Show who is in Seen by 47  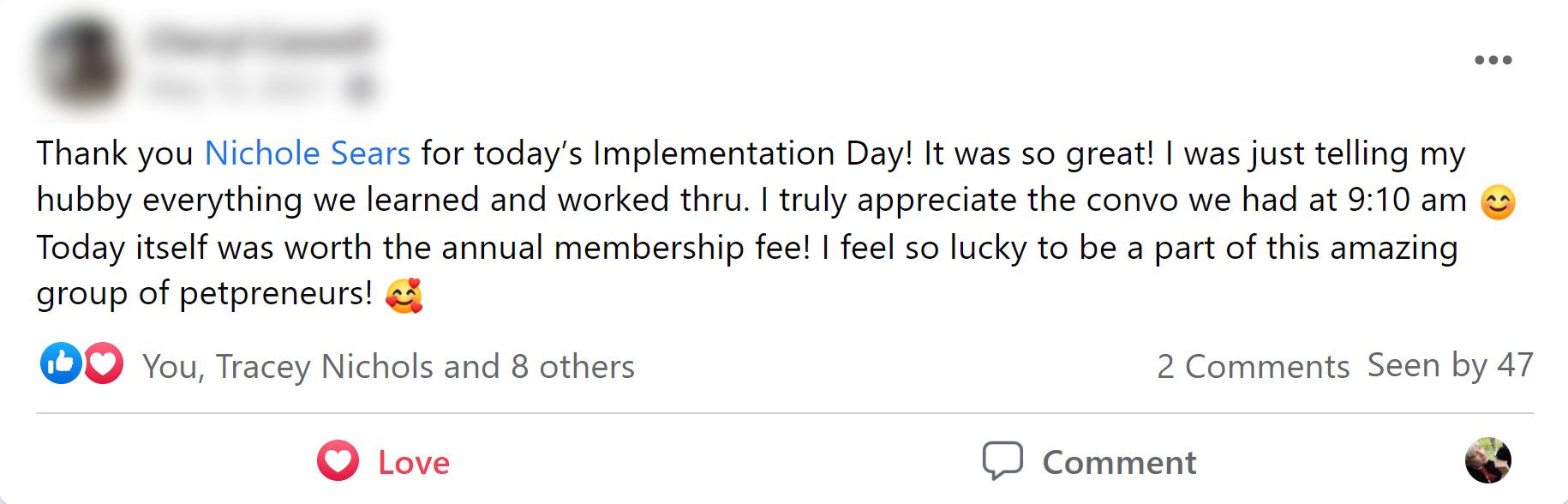click(x=1450, y=365)
